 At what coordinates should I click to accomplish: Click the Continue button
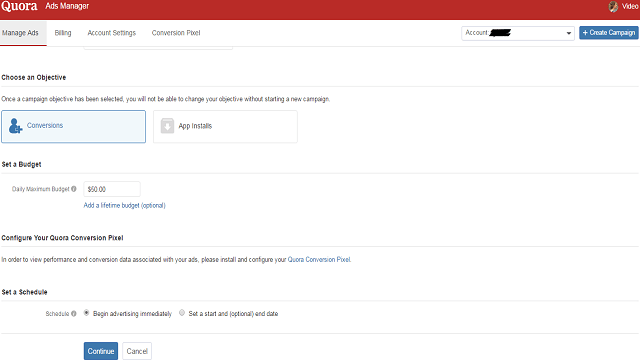coord(101,351)
